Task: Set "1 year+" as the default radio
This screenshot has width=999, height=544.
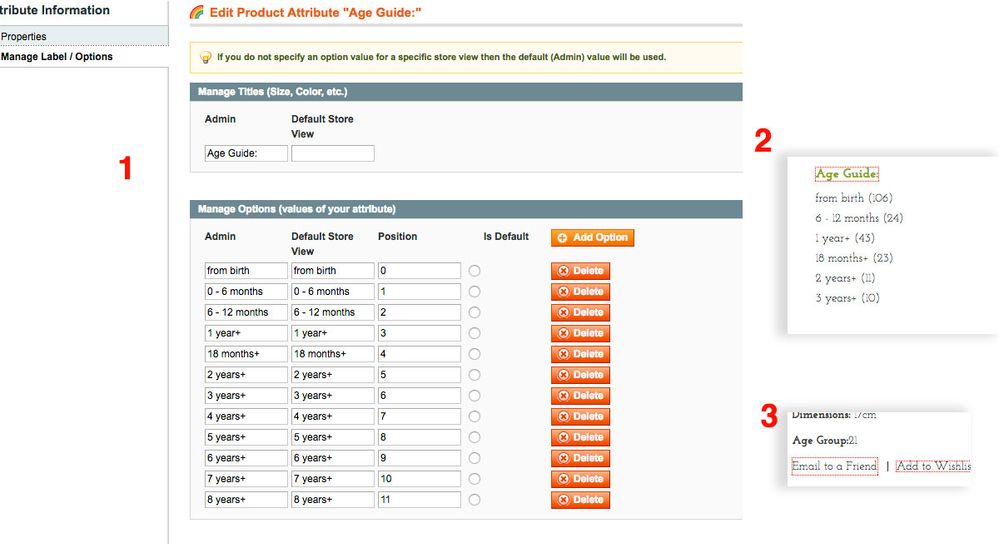Action: tap(474, 333)
